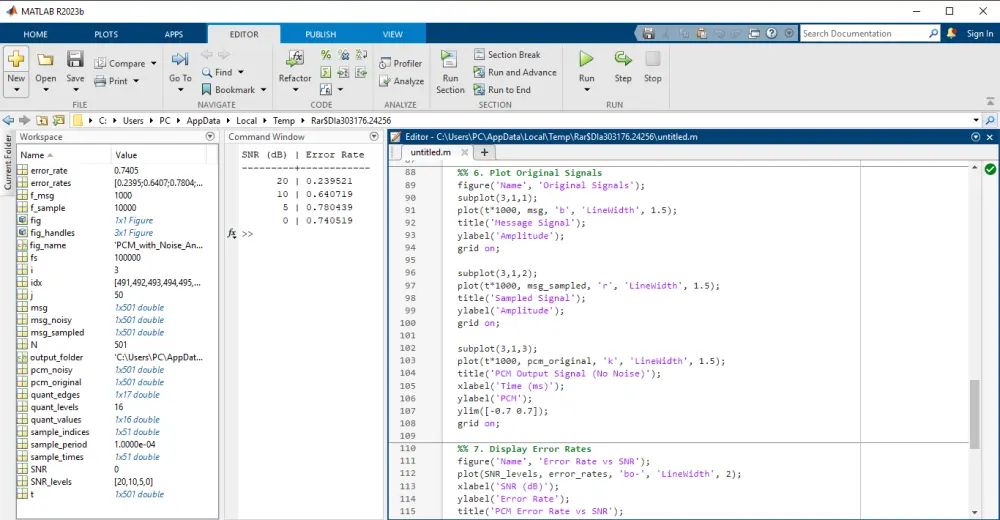This screenshot has height=520, width=1000.
Task: Click the increase indent icon
Action: pyautogui.click(x=343, y=72)
